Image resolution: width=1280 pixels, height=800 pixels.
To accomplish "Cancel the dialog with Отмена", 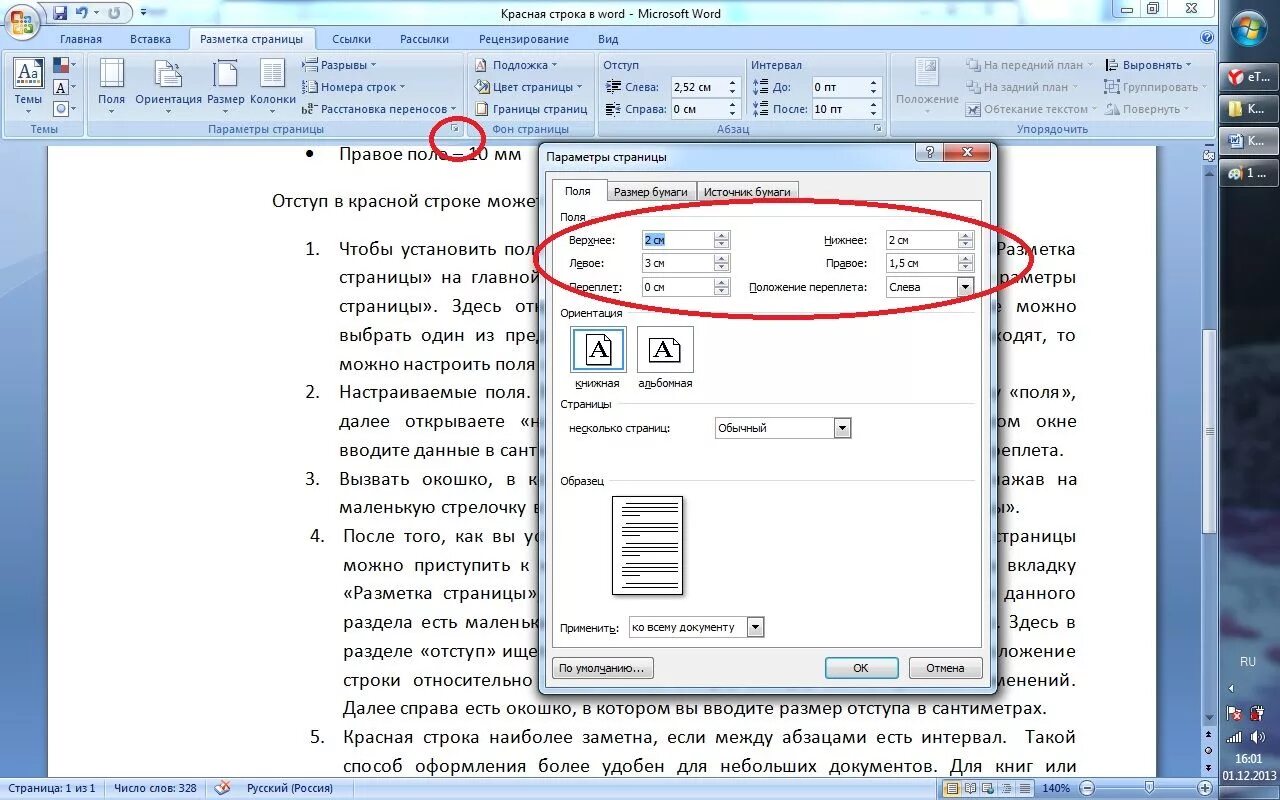I will [x=945, y=668].
